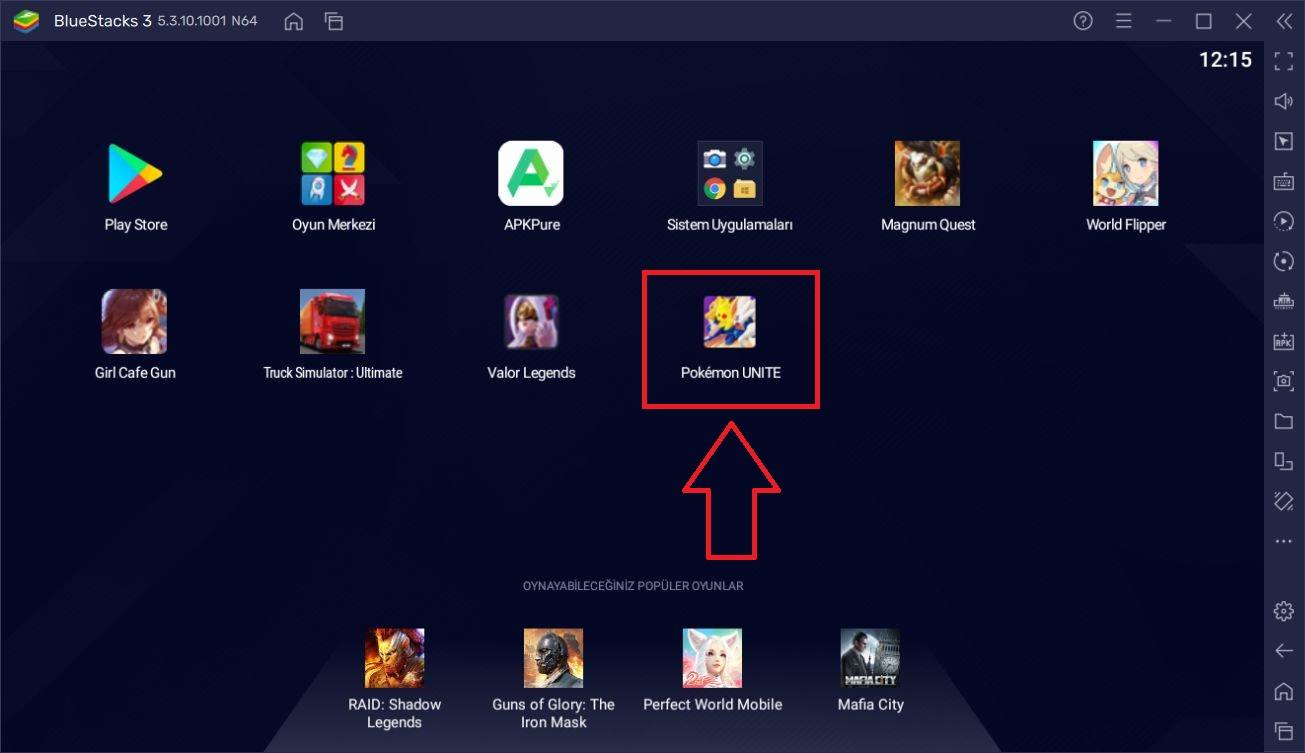Open recent apps icon in sidebar

click(x=1284, y=731)
